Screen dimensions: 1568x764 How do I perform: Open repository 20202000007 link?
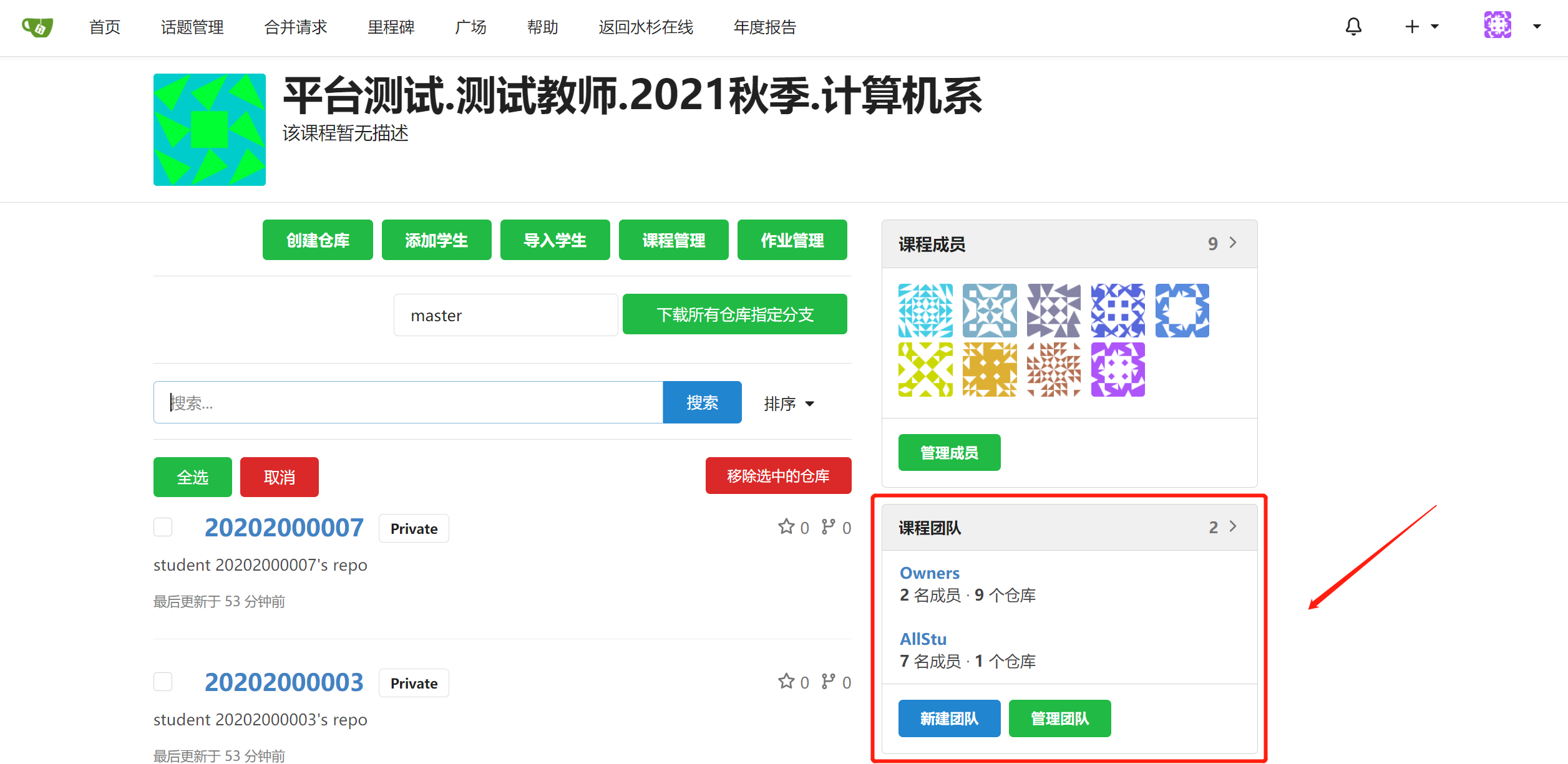coord(284,528)
